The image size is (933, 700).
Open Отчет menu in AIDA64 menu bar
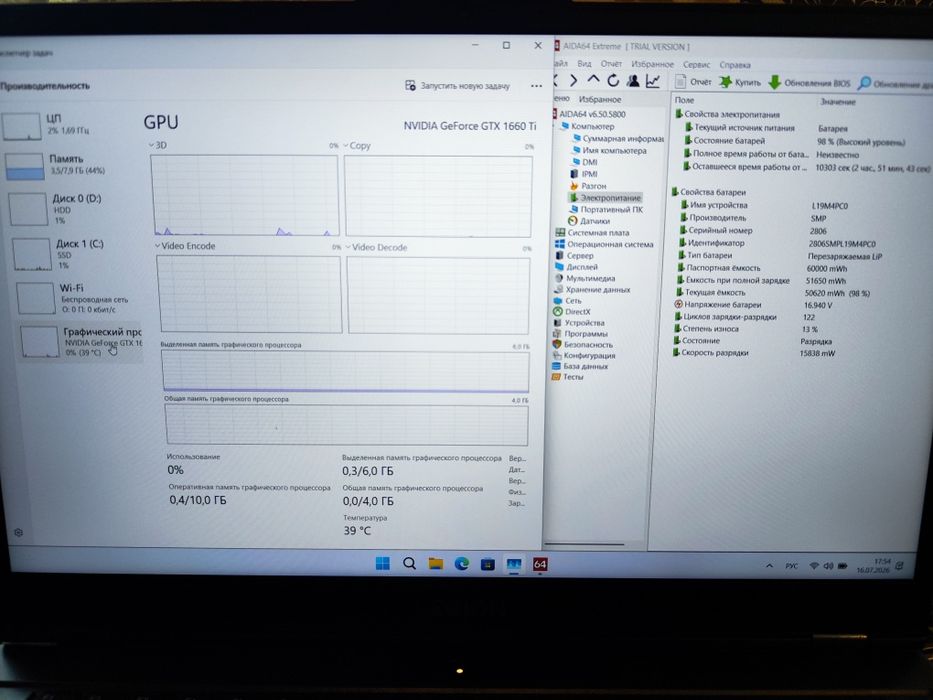611,64
